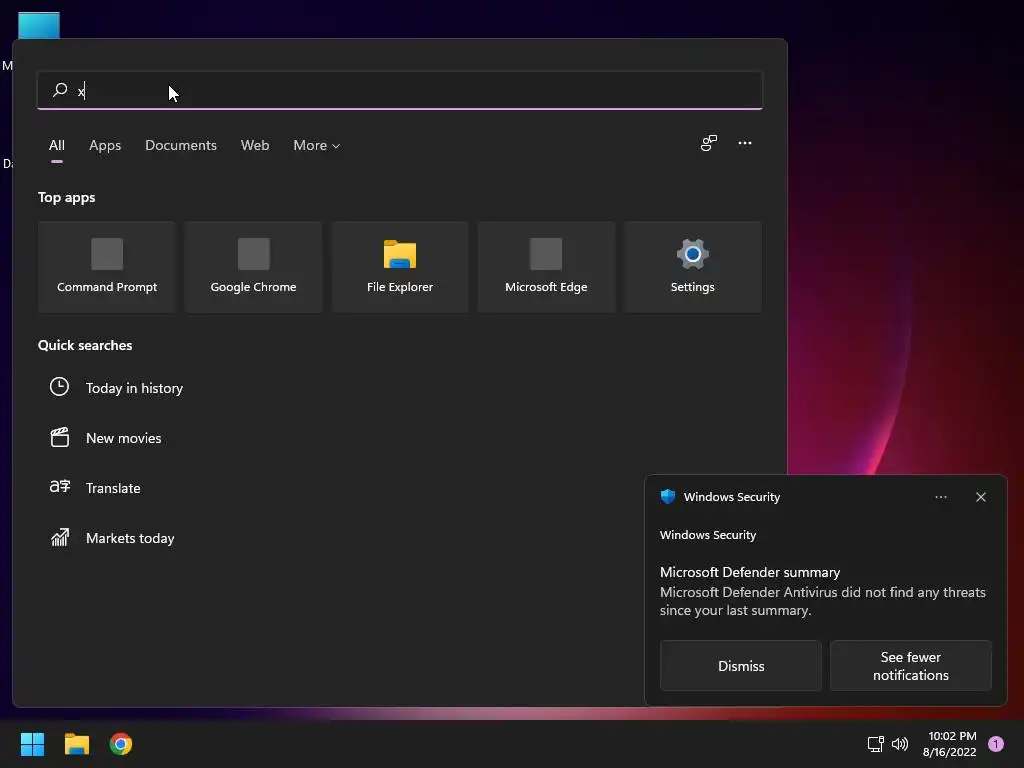Click See fewer notifications button
1024x768 pixels.
[x=910, y=665]
